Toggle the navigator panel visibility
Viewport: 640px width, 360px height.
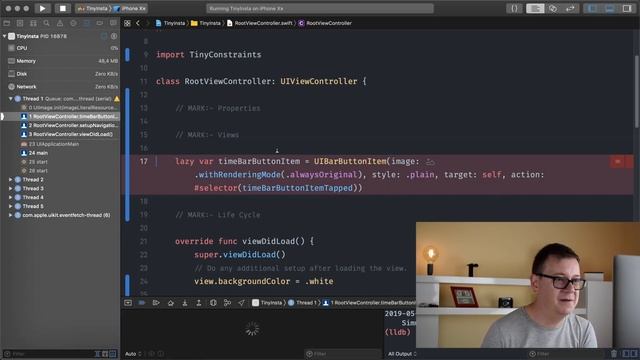tap(592, 8)
